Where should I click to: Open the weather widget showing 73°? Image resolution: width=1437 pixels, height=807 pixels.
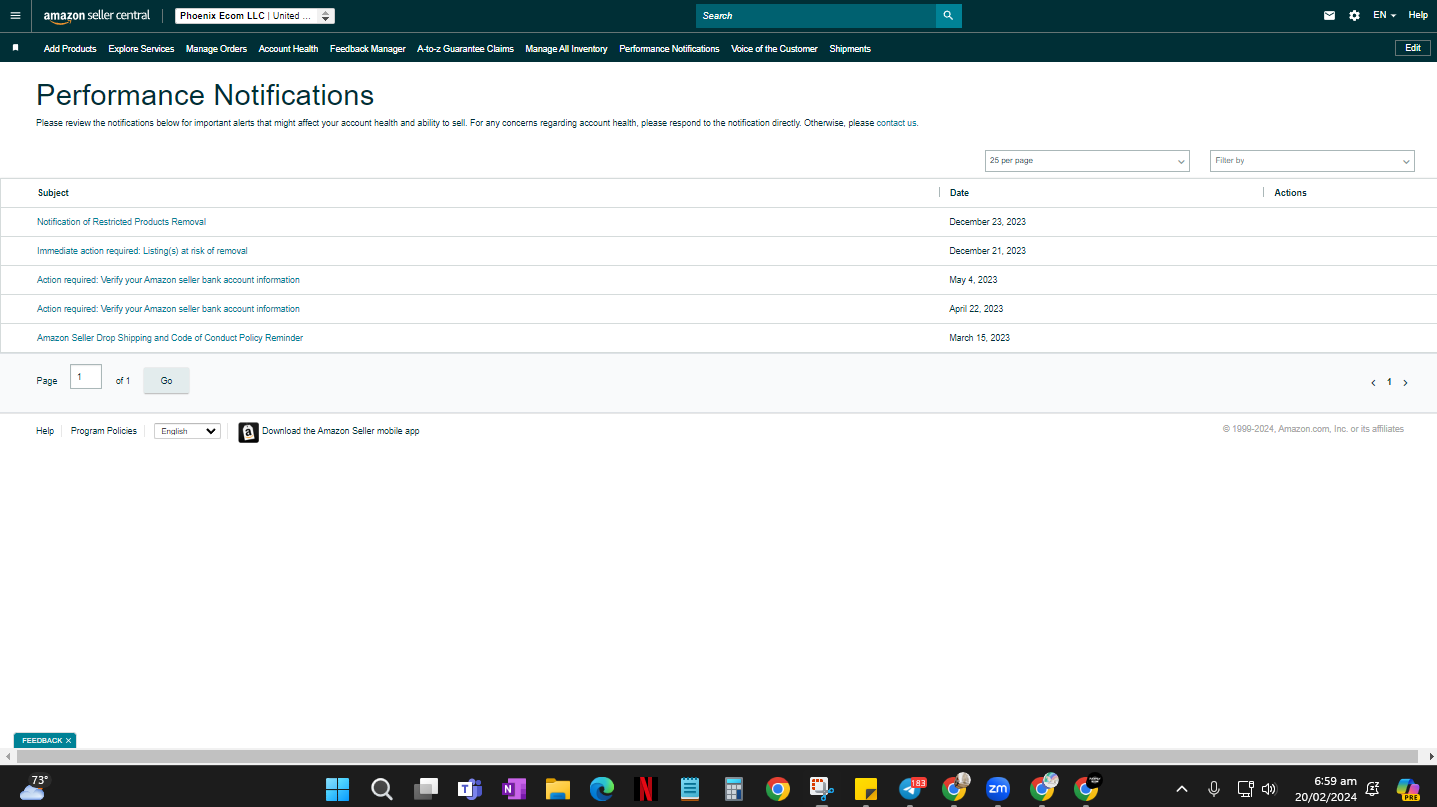(34, 788)
